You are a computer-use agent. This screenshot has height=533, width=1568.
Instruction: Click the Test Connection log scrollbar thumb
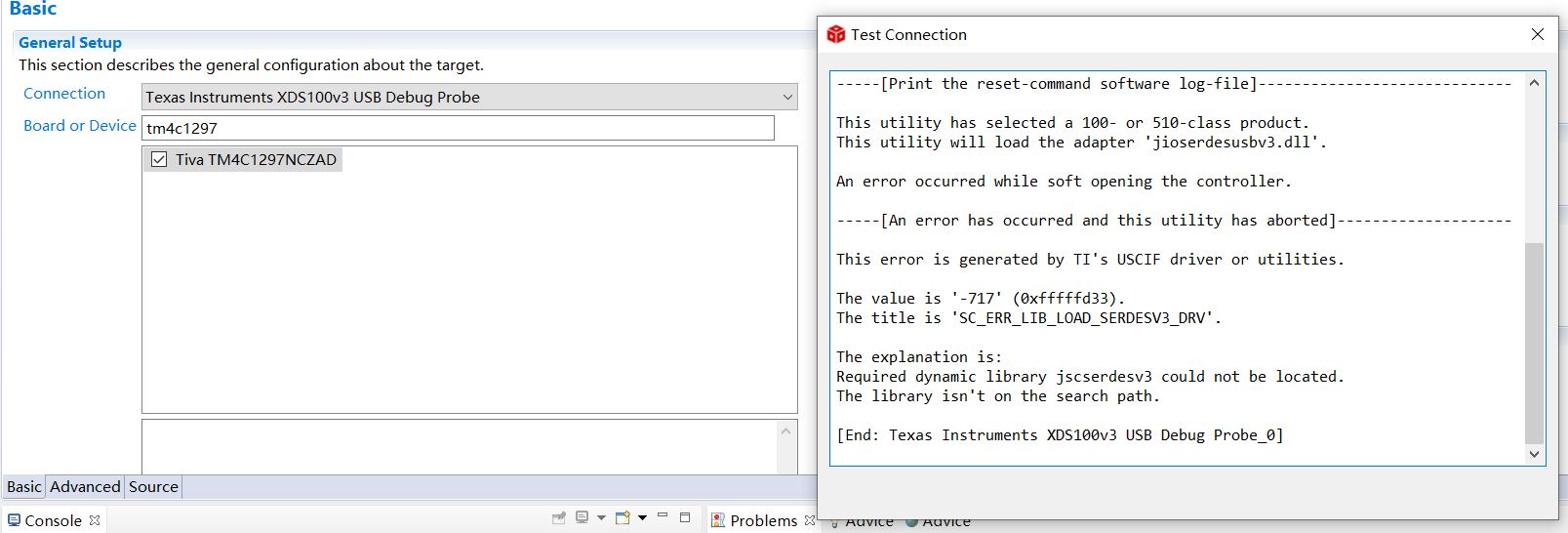[x=1534, y=343]
